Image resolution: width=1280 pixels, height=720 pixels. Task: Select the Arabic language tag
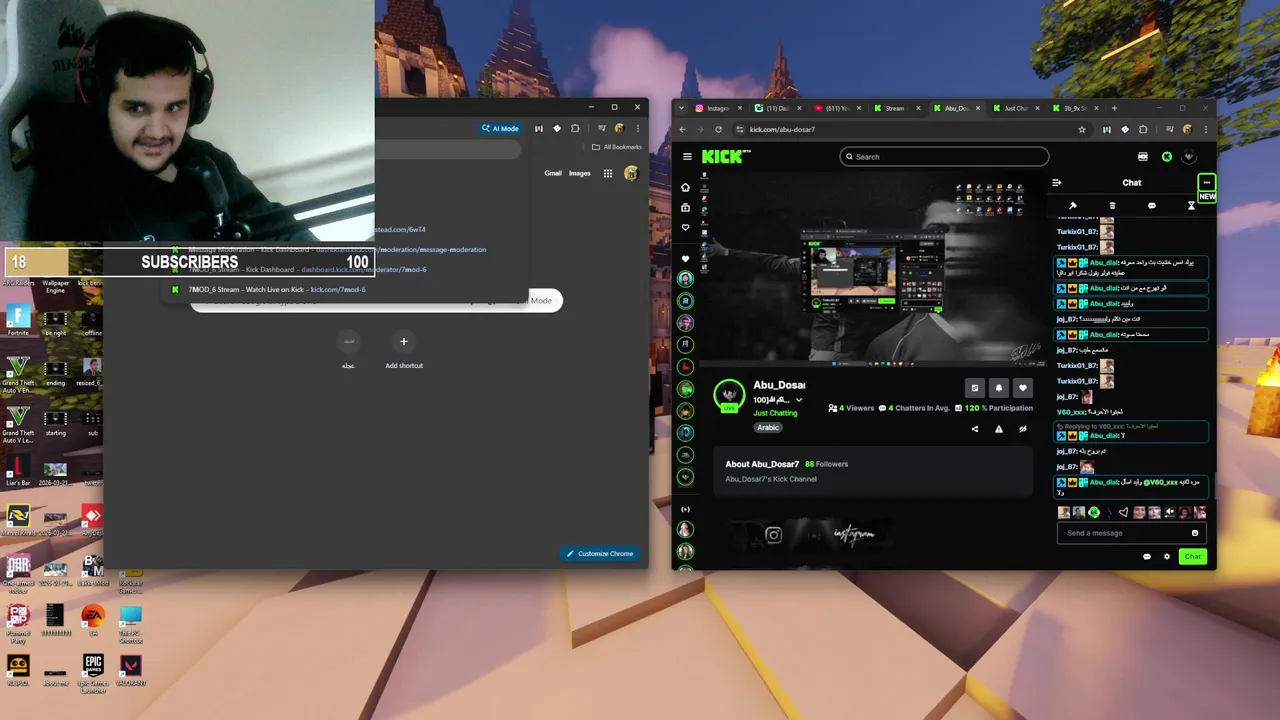pos(768,427)
